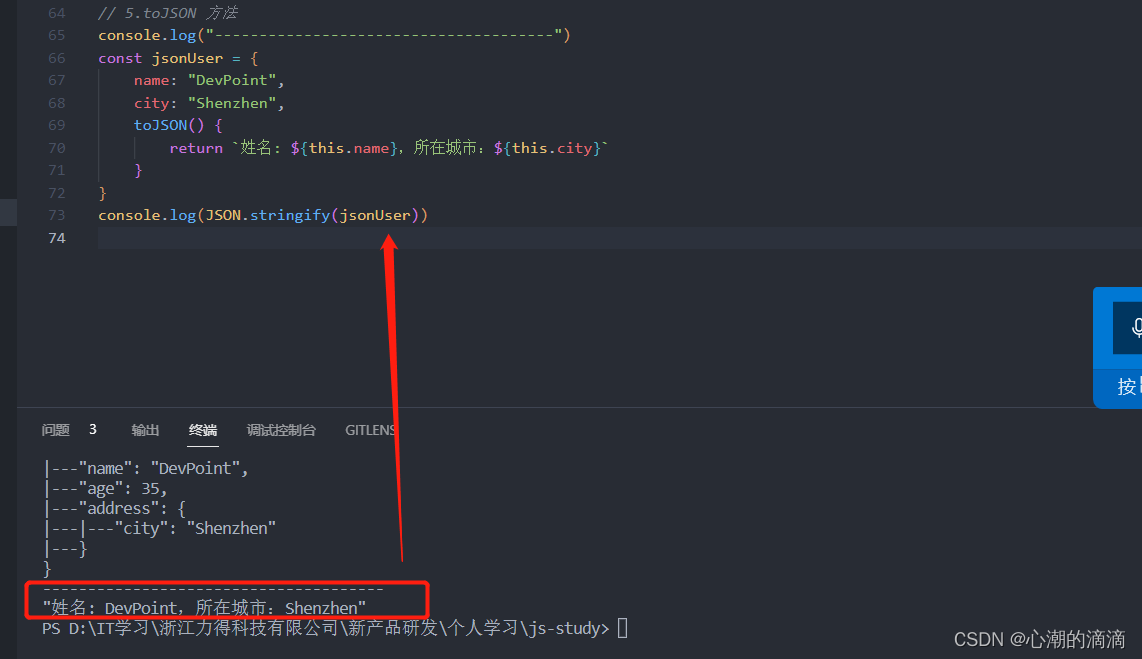The width and height of the screenshot is (1142, 659).
Task: Click the name: "DevPoint" property line
Action: coord(209,80)
